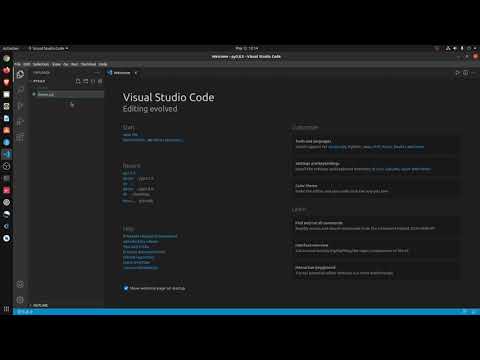Click the New file link under Start

coord(130,135)
